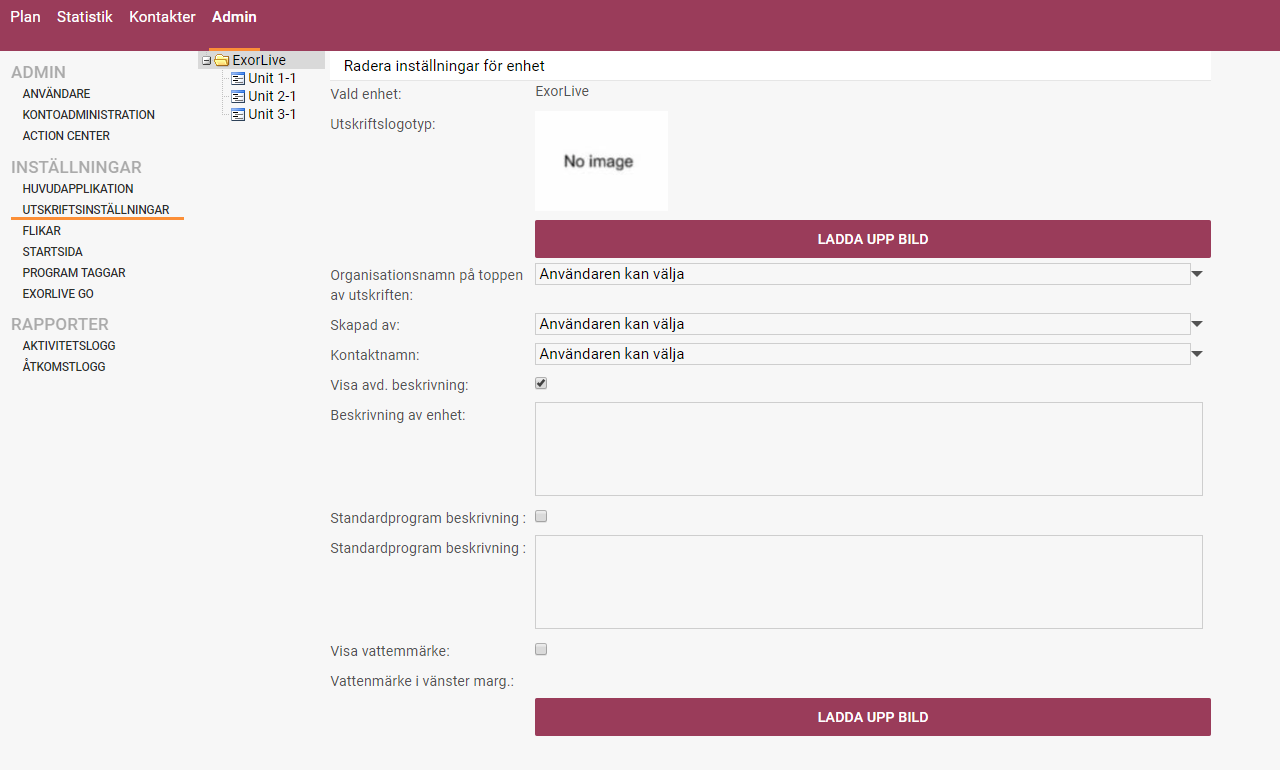Open Flikar settings
1280x770 pixels.
pos(42,231)
